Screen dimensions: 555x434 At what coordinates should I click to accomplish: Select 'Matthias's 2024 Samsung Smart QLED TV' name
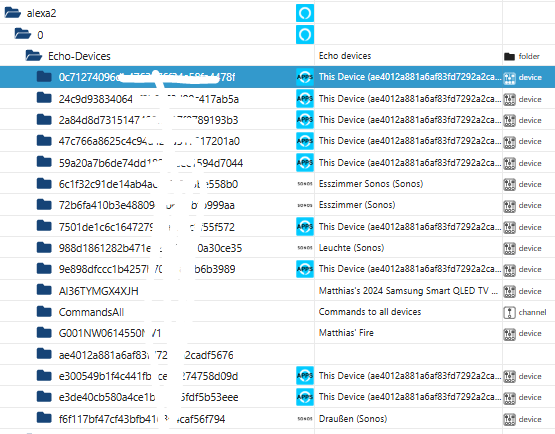[x=408, y=291]
